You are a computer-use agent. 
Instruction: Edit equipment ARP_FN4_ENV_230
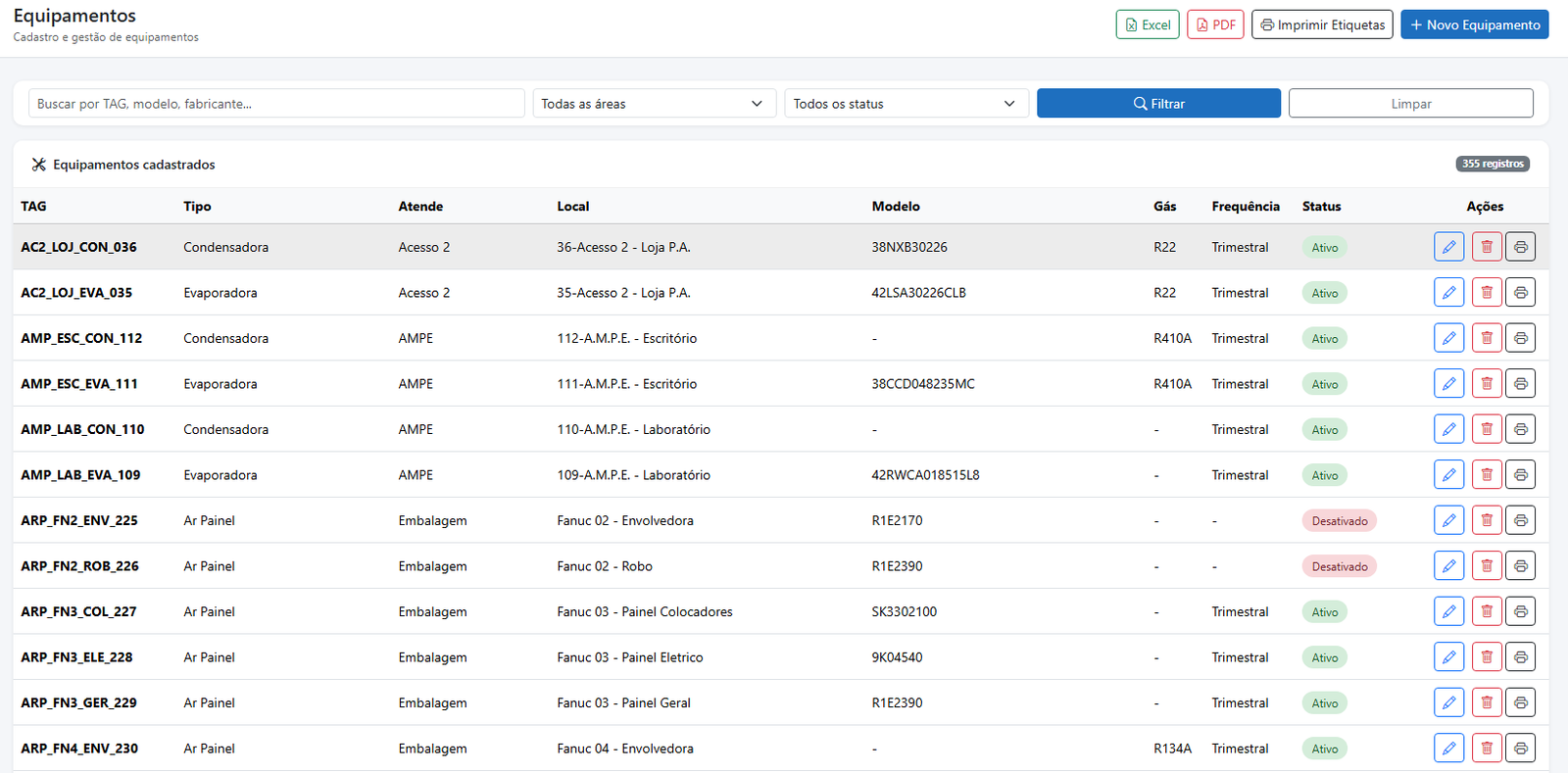click(x=1448, y=748)
